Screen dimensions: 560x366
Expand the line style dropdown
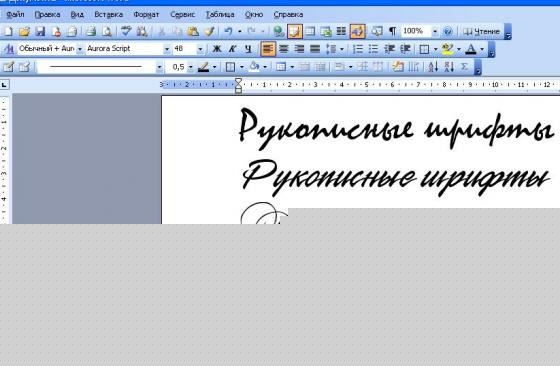(159, 67)
